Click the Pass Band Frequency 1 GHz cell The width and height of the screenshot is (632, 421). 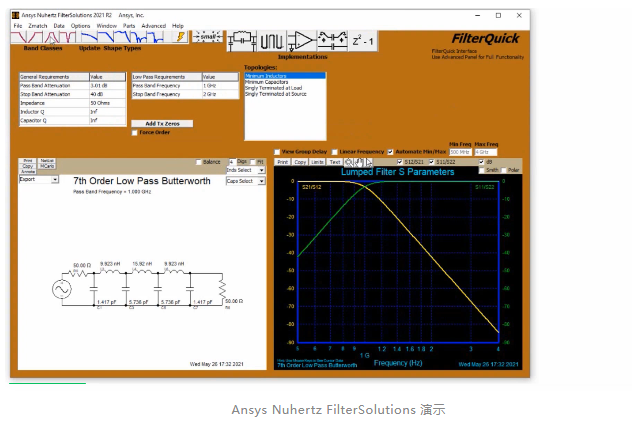point(220,85)
